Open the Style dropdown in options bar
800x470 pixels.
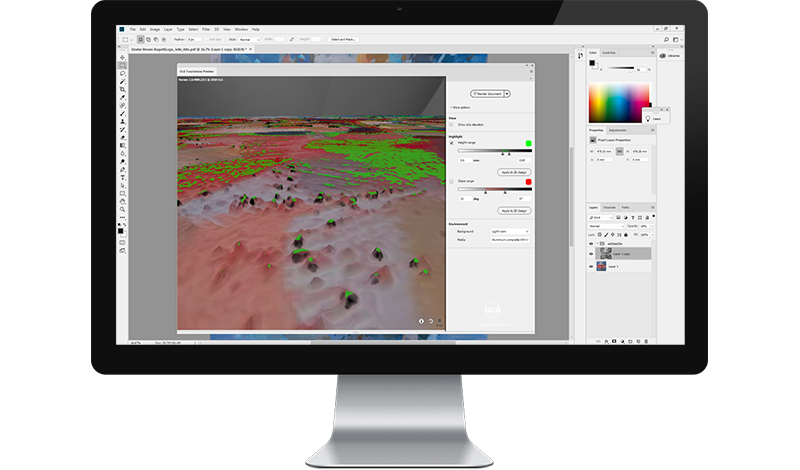249,39
